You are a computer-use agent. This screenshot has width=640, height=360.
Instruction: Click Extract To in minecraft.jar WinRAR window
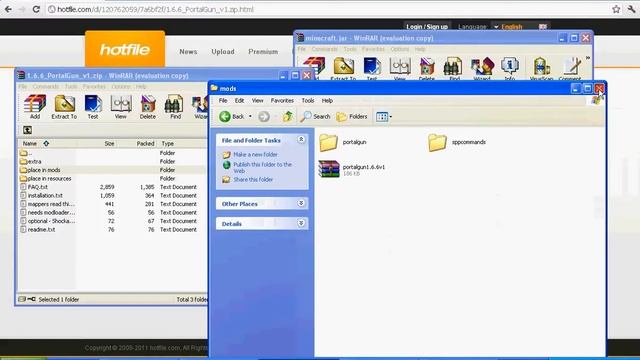(x=343, y=68)
